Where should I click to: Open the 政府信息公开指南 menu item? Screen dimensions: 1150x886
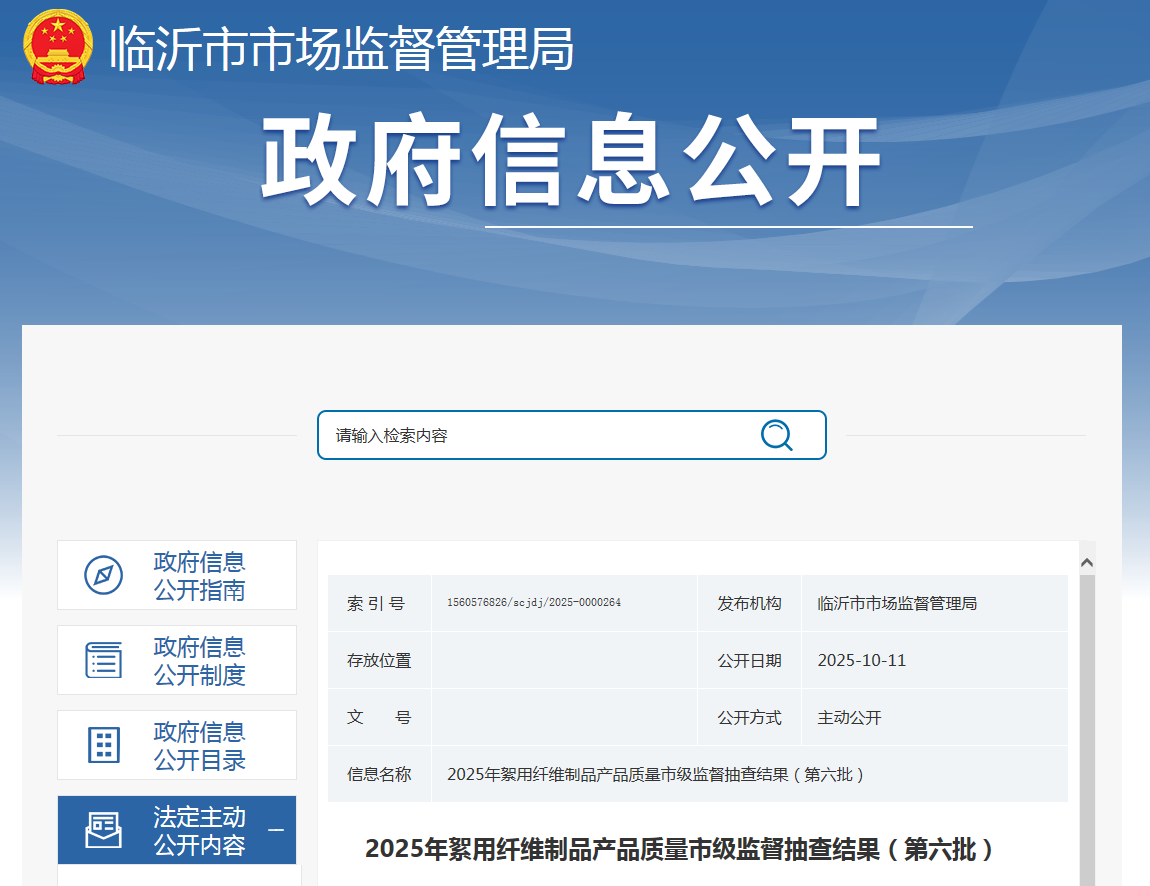(x=177, y=575)
